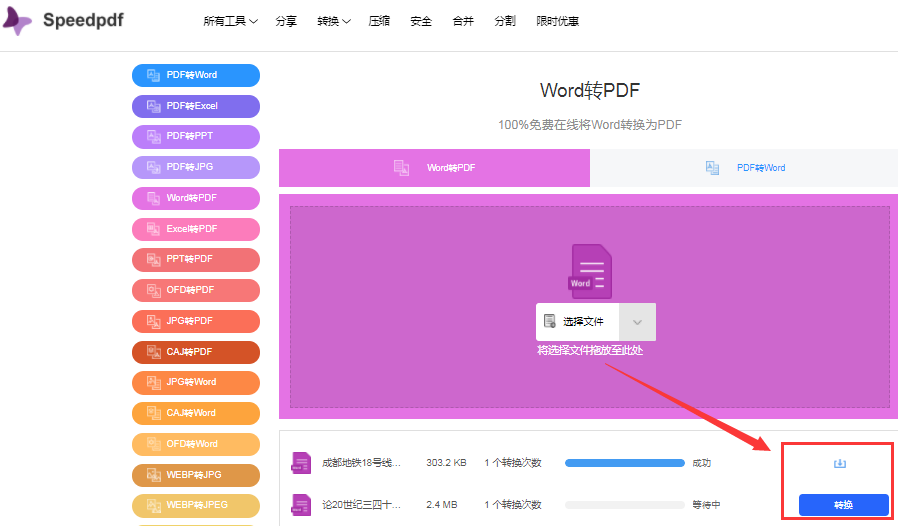Open the 分割 menu item

click(505, 21)
